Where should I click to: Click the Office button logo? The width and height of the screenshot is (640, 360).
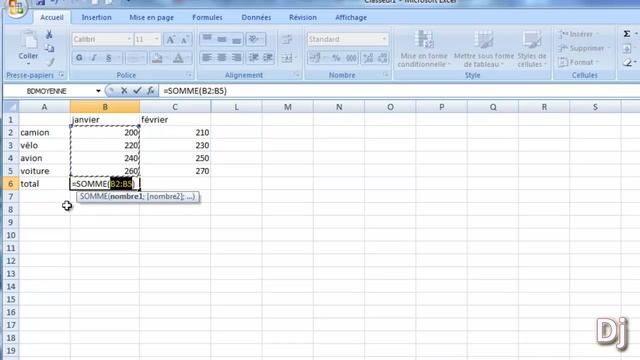pyautogui.click(x=16, y=7)
